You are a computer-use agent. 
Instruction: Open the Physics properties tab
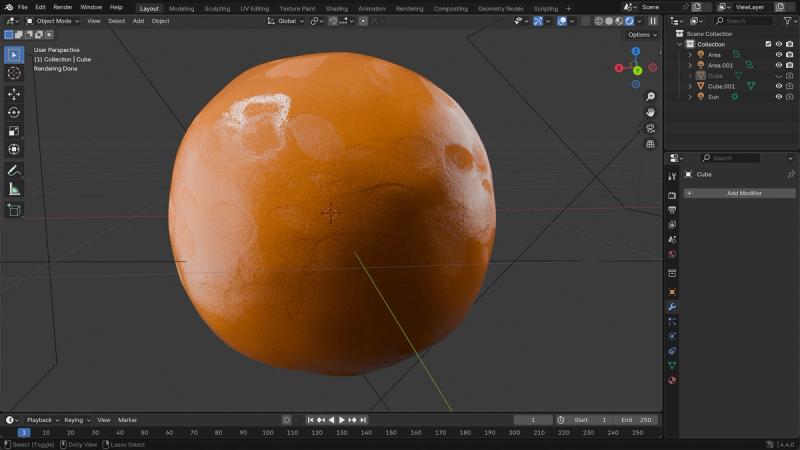(672, 336)
